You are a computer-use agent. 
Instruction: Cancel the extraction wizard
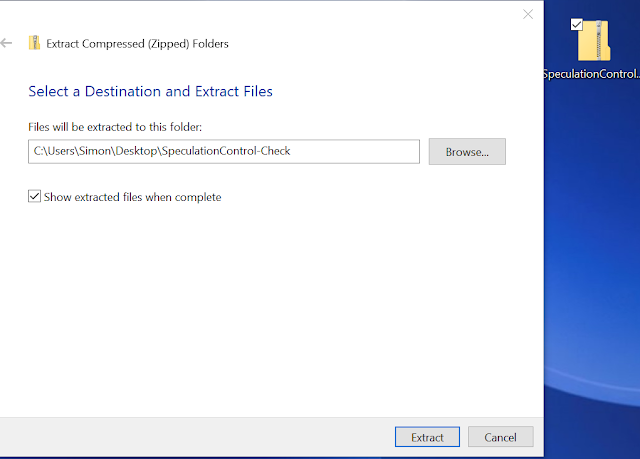coord(500,437)
